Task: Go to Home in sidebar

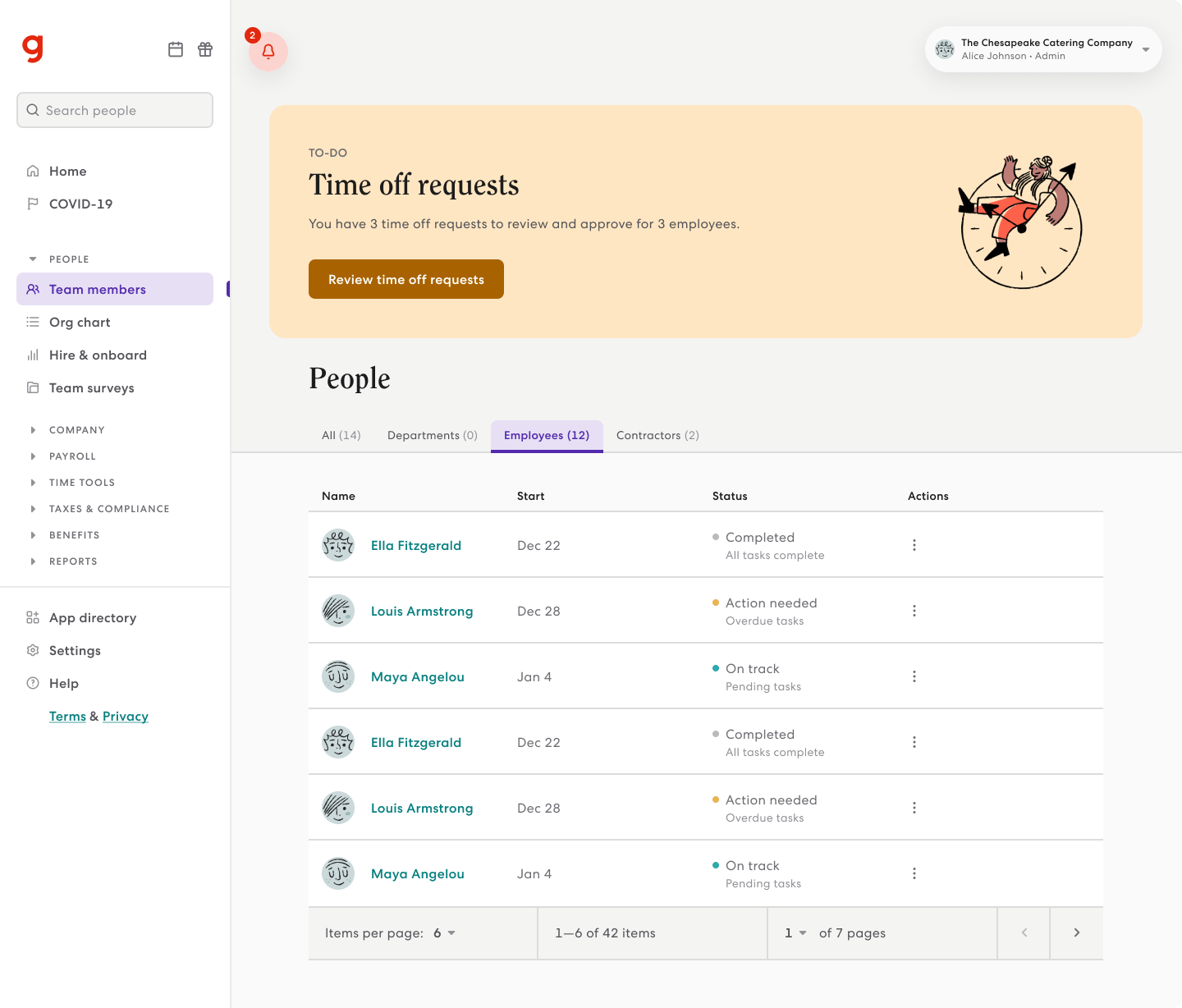Action: coord(115,171)
